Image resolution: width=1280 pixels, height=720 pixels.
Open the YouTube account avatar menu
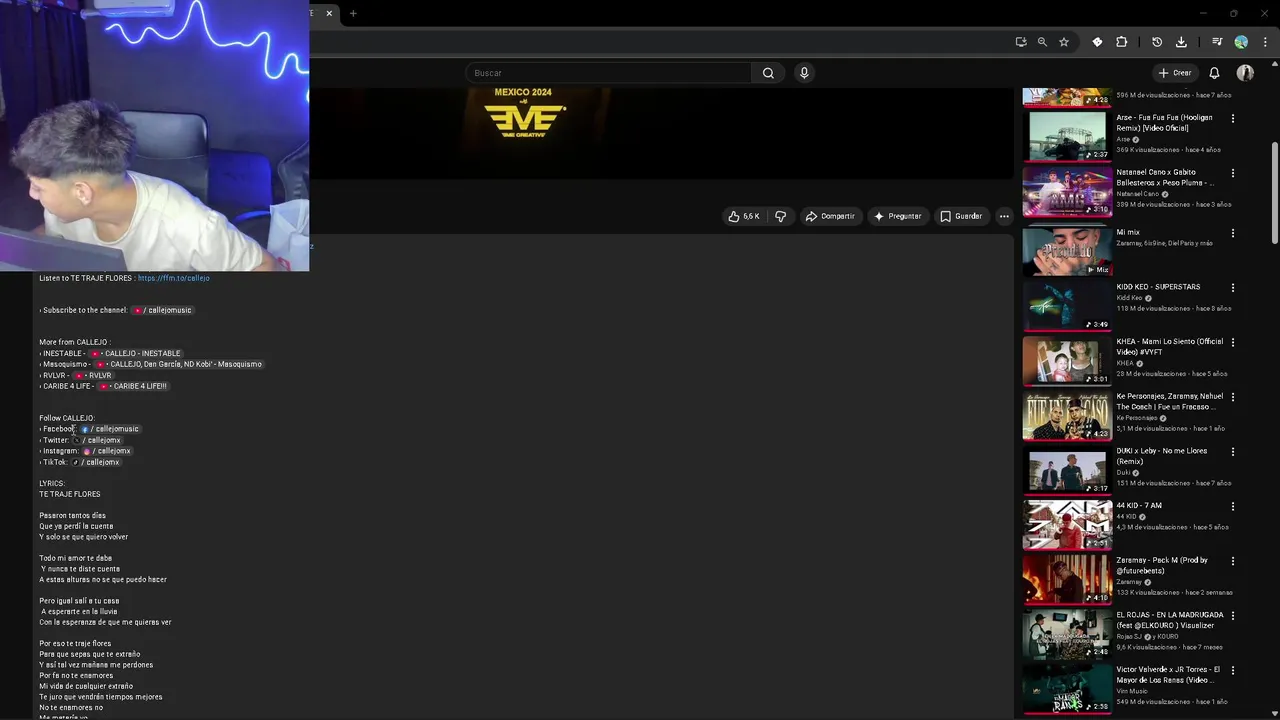pos(1245,73)
